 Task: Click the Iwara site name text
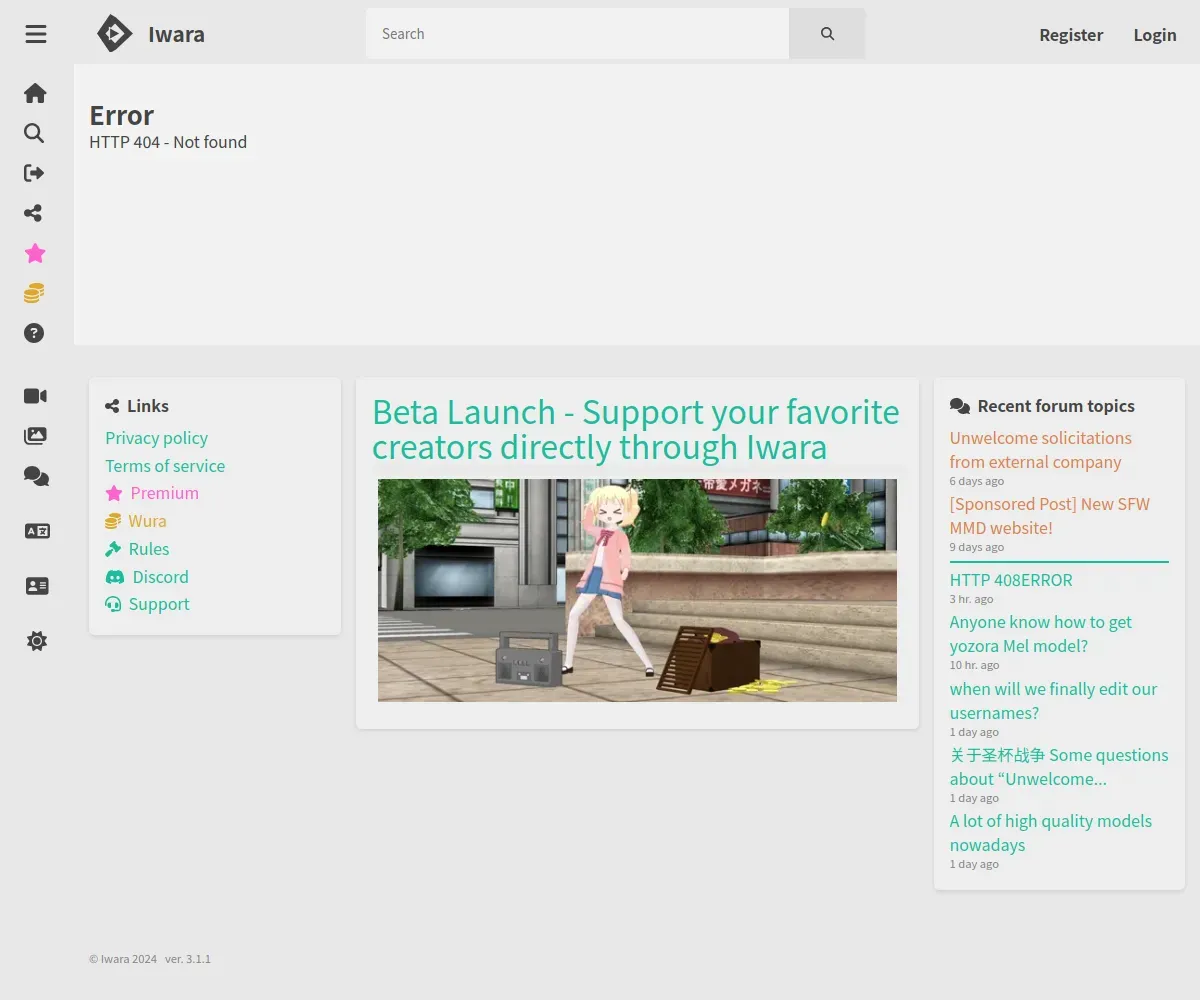point(176,34)
